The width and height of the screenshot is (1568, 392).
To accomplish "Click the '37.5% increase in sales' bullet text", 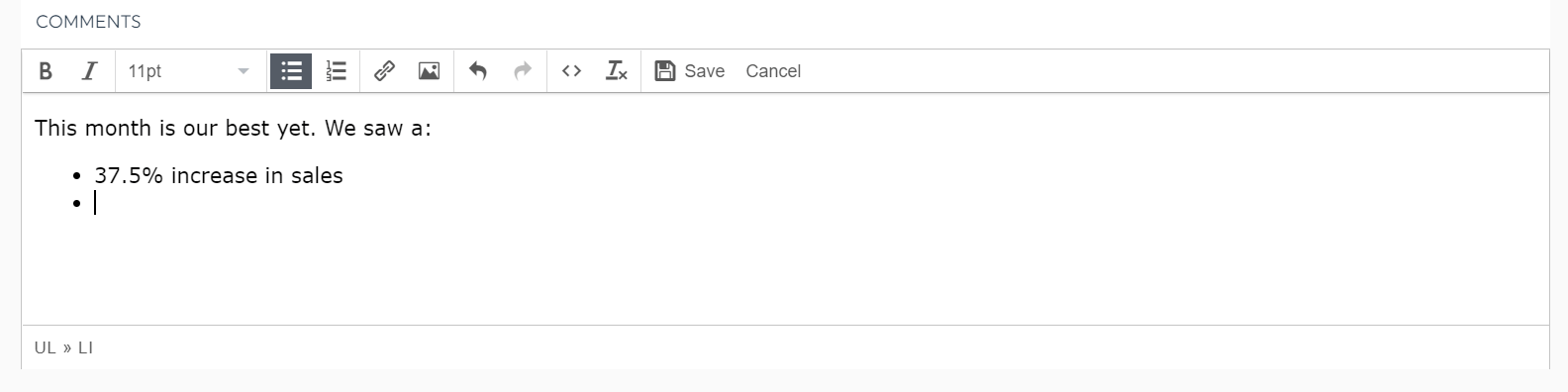I will pyautogui.click(x=219, y=175).
